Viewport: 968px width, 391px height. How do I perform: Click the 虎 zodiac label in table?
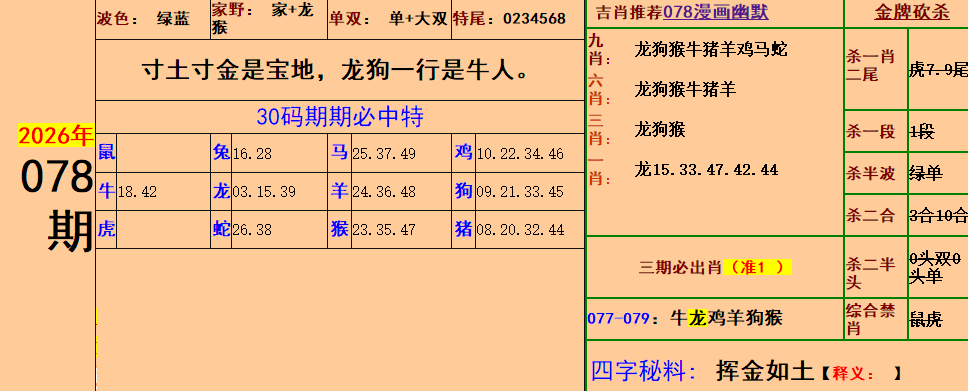click(x=106, y=229)
